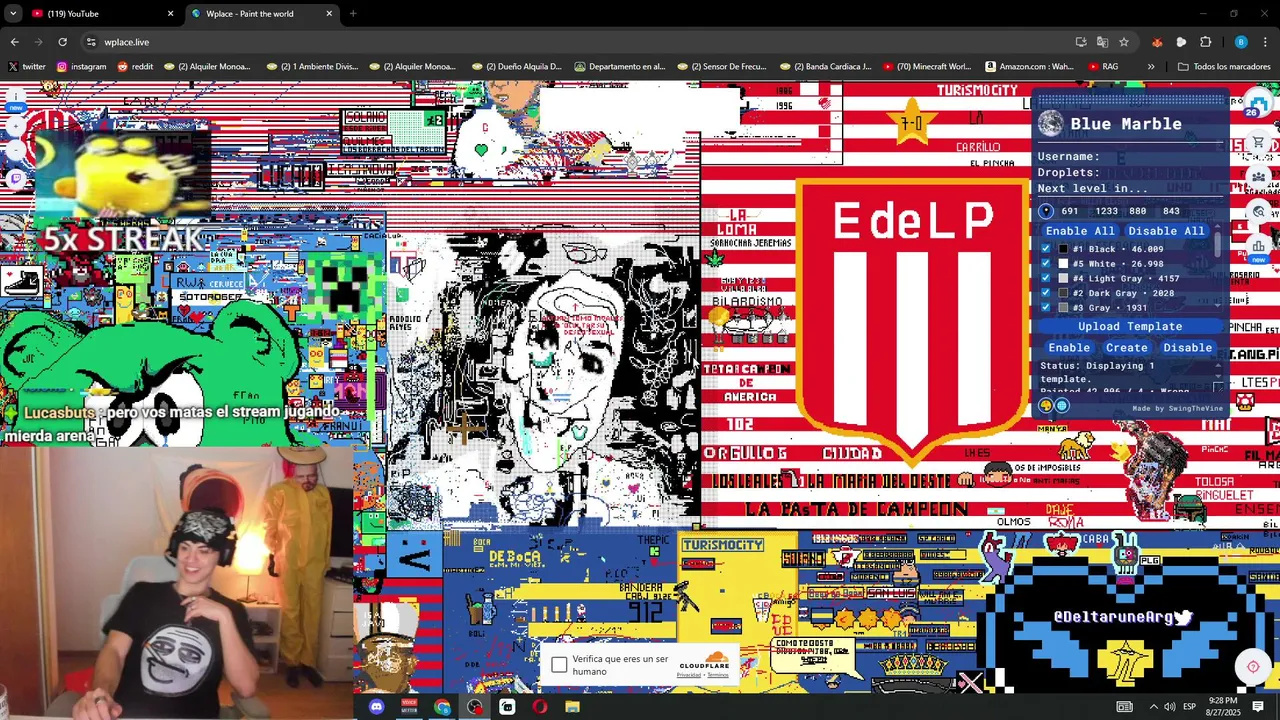The image size is (1280, 720).
Task: Go back to the previous page
Action: pyautogui.click(x=14, y=42)
